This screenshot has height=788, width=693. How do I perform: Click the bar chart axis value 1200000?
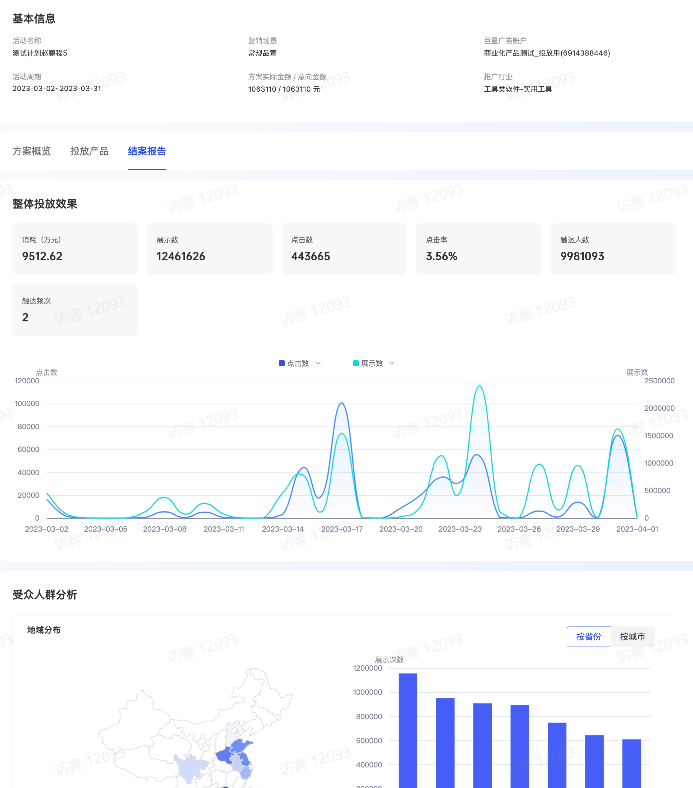pos(368,668)
